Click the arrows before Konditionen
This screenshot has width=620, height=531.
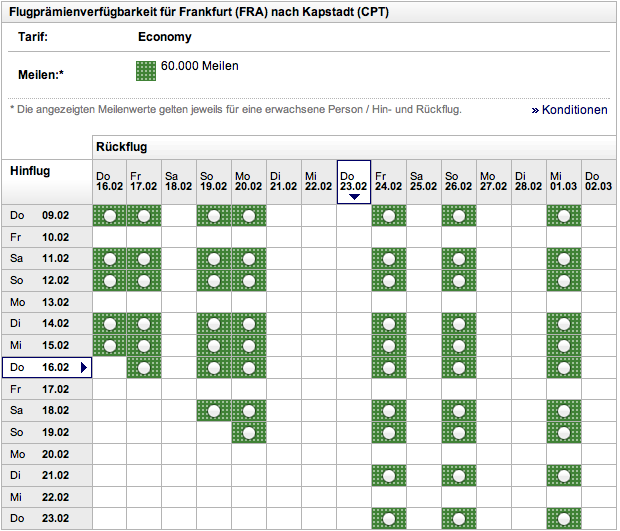[535, 110]
